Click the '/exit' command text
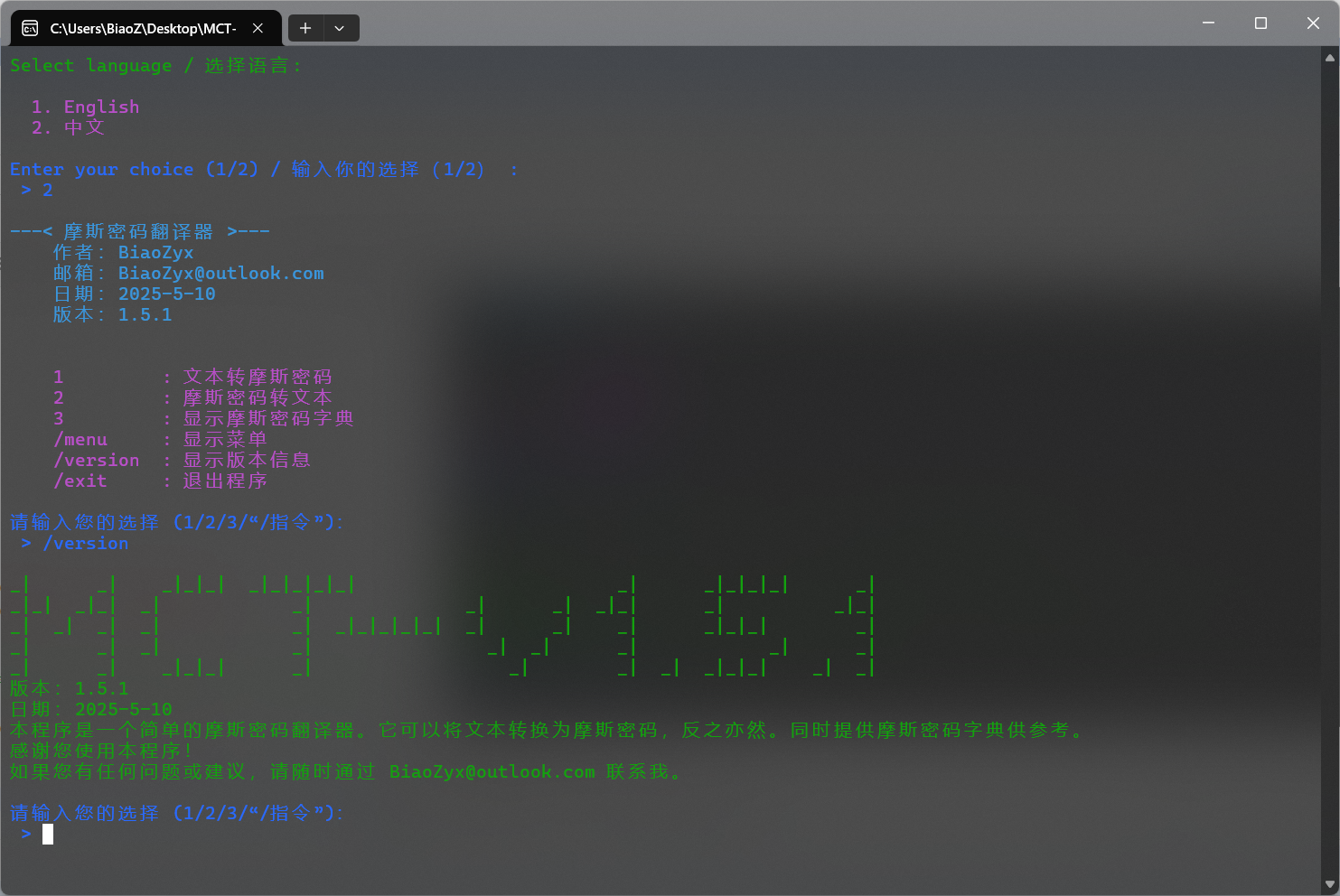Image resolution: width=1340 pixels, height=896 pixels. point(80,481)
